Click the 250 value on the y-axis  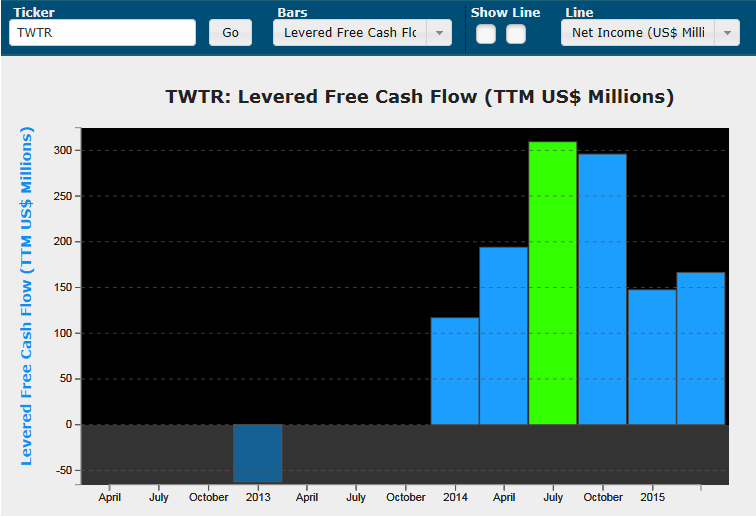tap(62, 196)
